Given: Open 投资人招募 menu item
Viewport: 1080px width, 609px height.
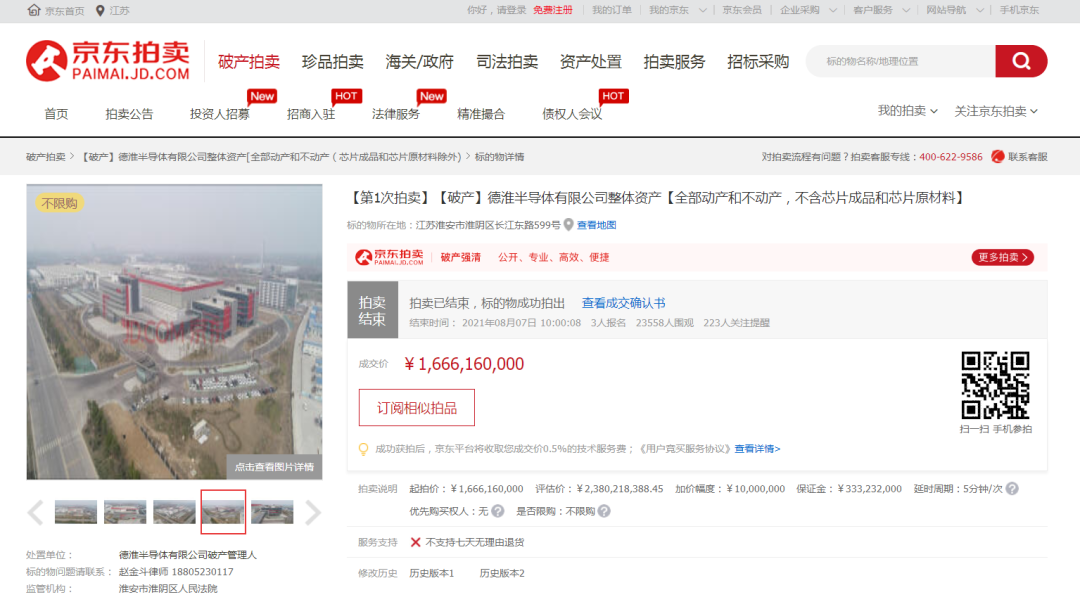Looking at the screenshot, I should [220, 114].
